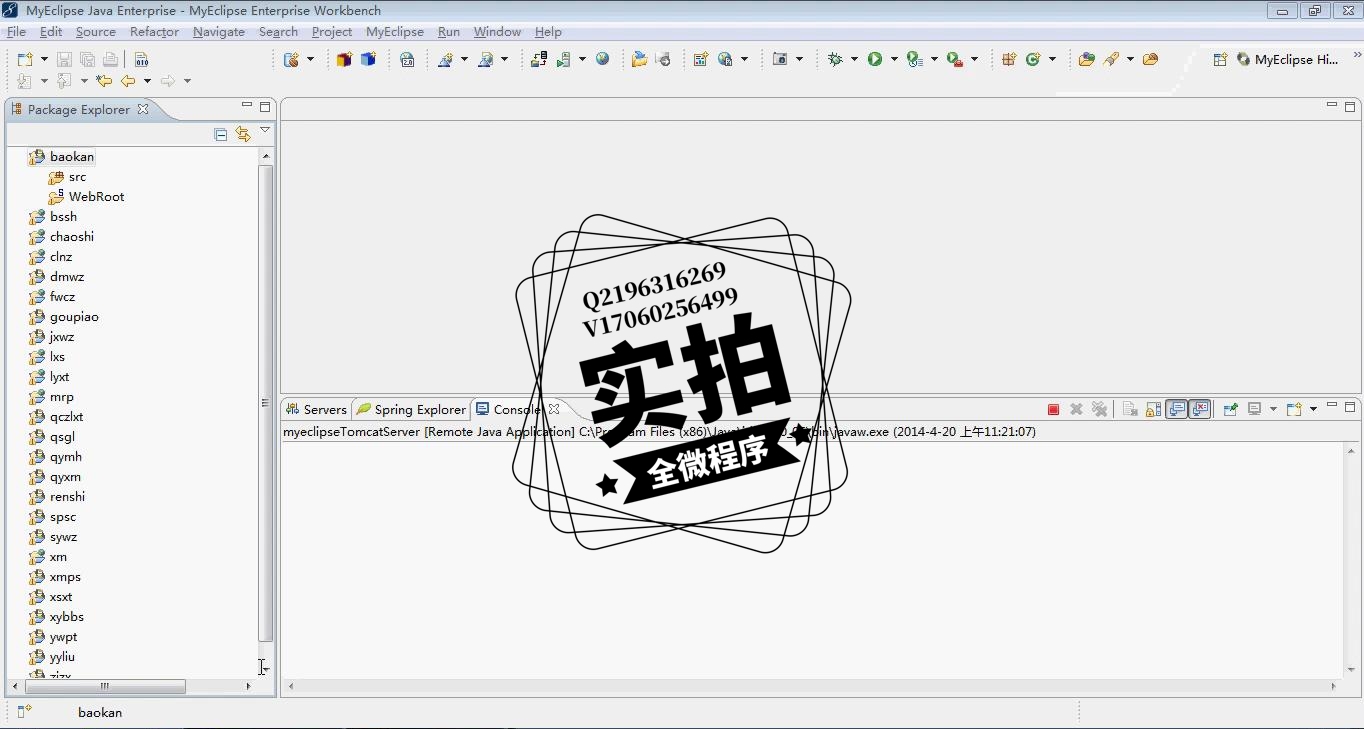
Task: Click the camera snapshot toolbar icon
Action: pyautogui.click(x=780, y=59)
